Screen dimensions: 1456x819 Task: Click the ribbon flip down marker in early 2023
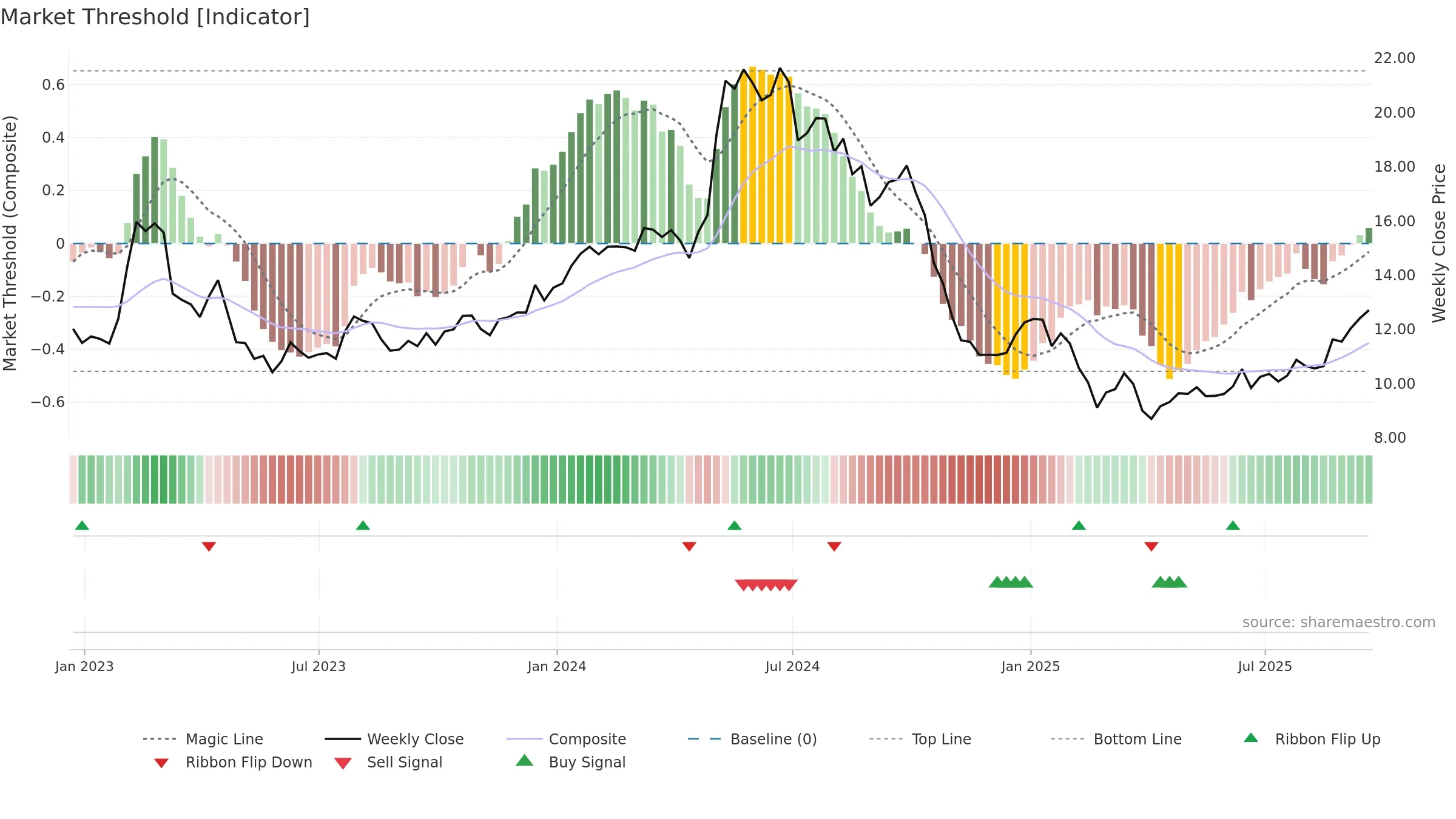coord(209,547)
